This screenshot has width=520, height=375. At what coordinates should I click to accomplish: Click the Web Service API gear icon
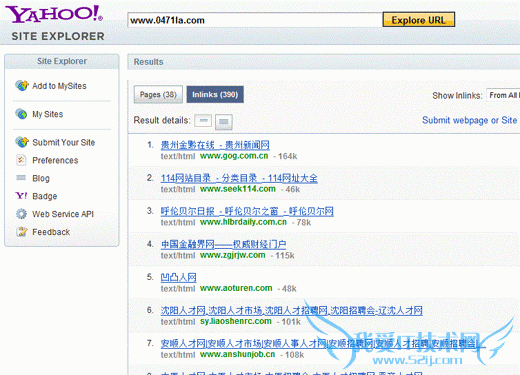[x=21, y=214]
